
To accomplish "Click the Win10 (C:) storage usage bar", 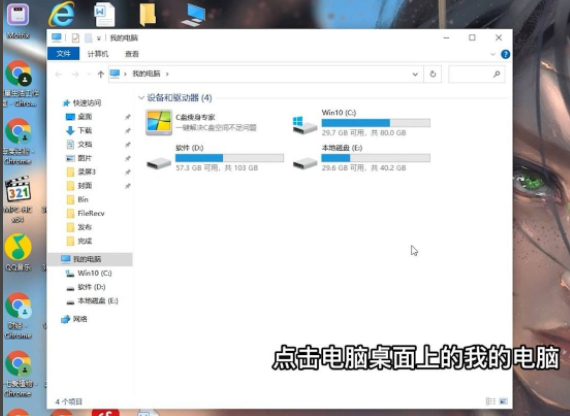I will (x=376, y=123).
